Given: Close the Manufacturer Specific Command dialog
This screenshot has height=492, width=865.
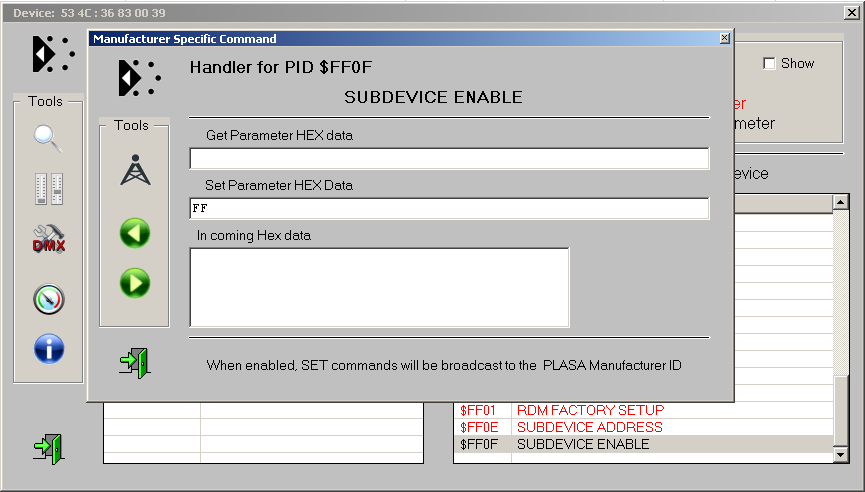Looking at the screenshot, I should pyautogui.click(x=724, y=39).
